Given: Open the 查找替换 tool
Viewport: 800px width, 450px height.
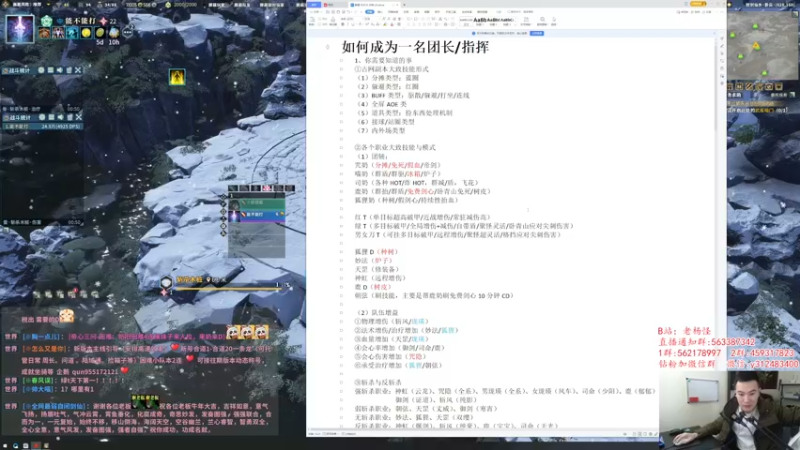Looking at the screenshot, I should point(542,21).
